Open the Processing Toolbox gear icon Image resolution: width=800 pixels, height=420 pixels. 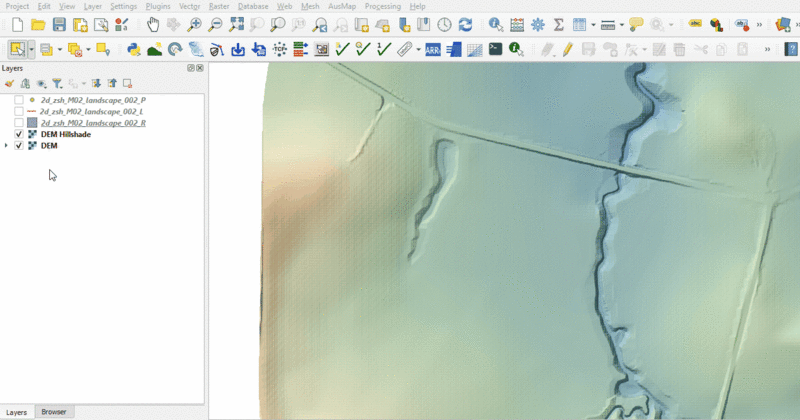pos(538,25)
